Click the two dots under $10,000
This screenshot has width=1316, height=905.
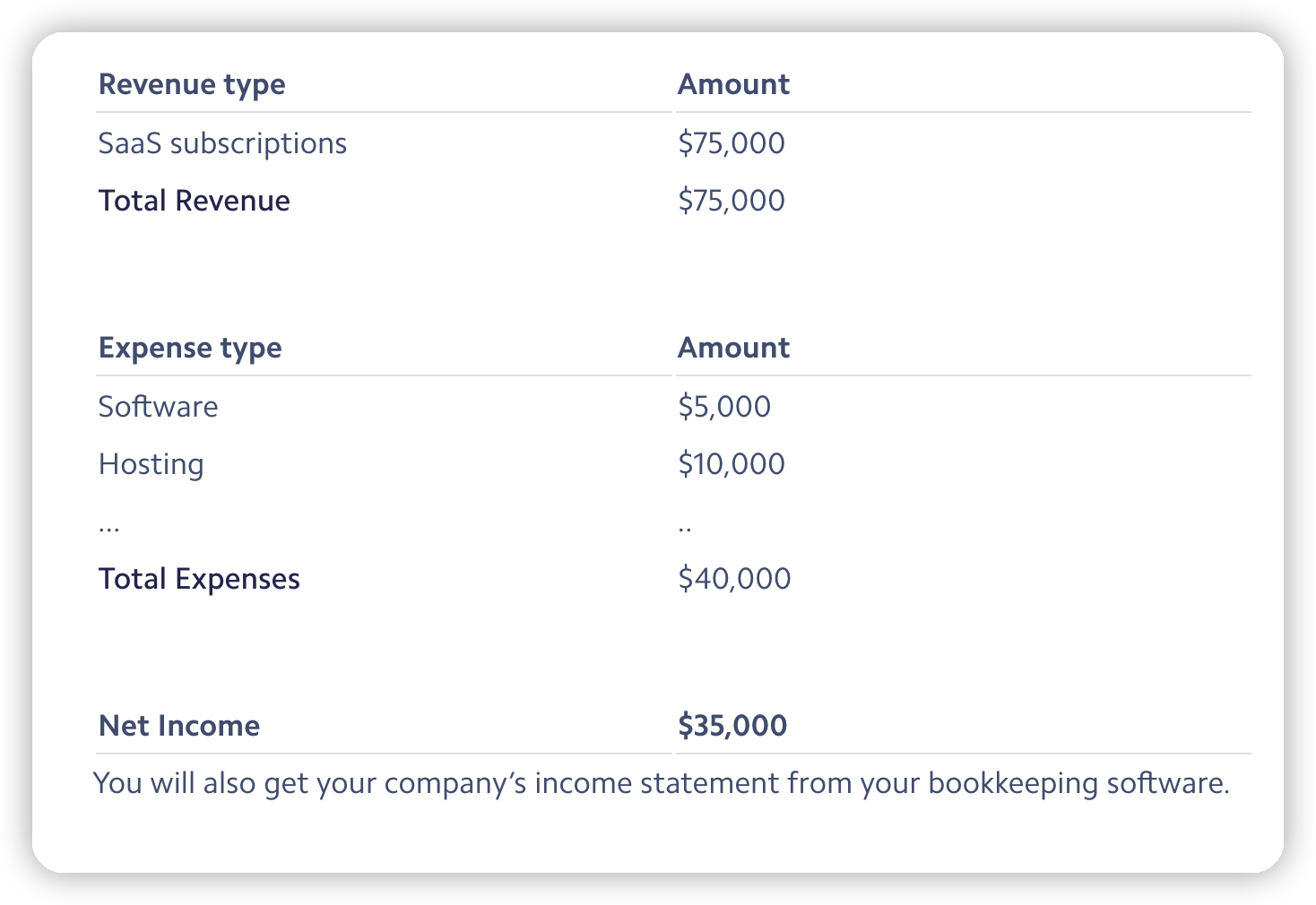685,529
